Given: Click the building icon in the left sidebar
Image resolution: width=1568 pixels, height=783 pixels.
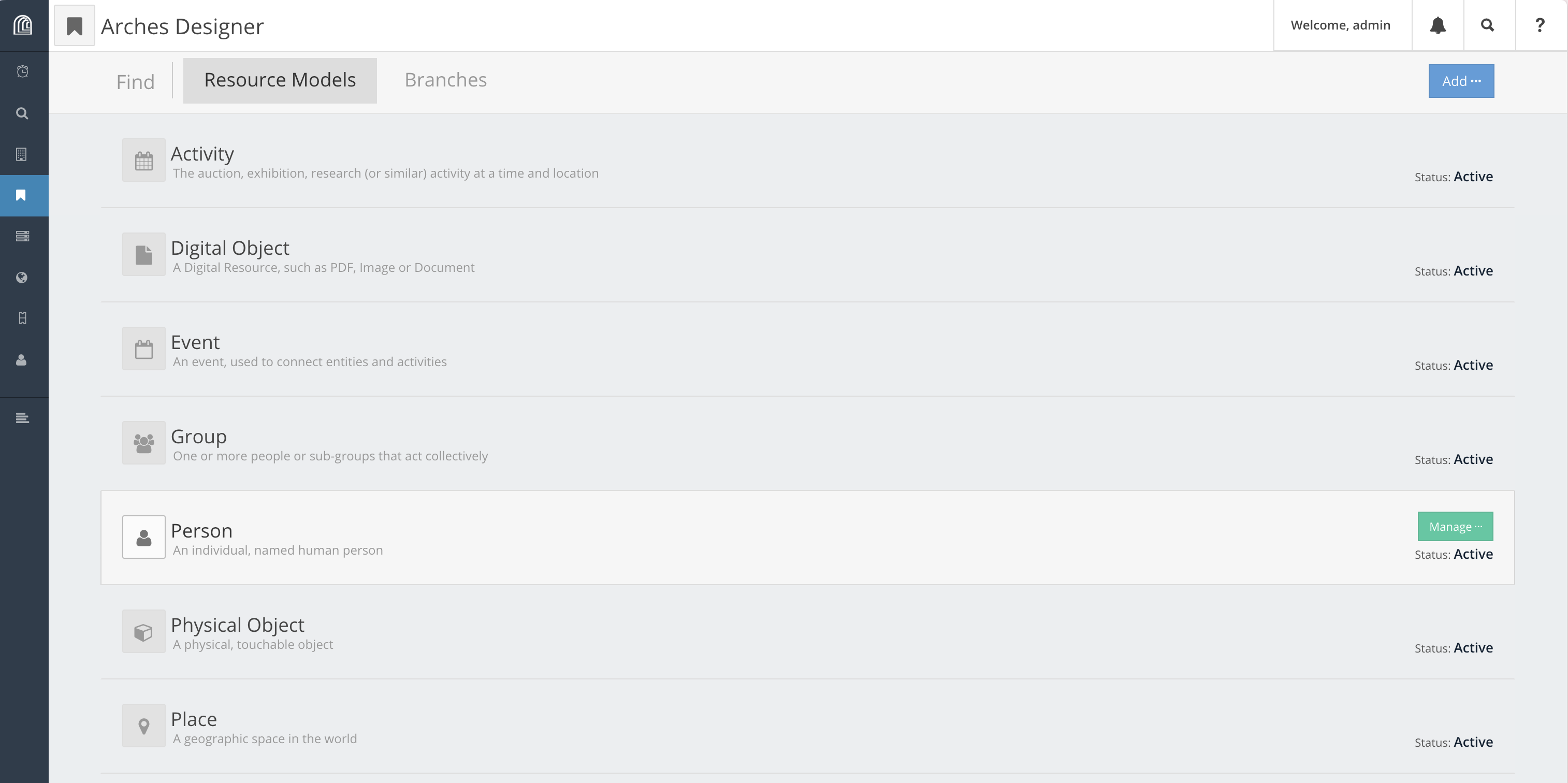Looking at the screenshot, I should [x=22, y=154].
